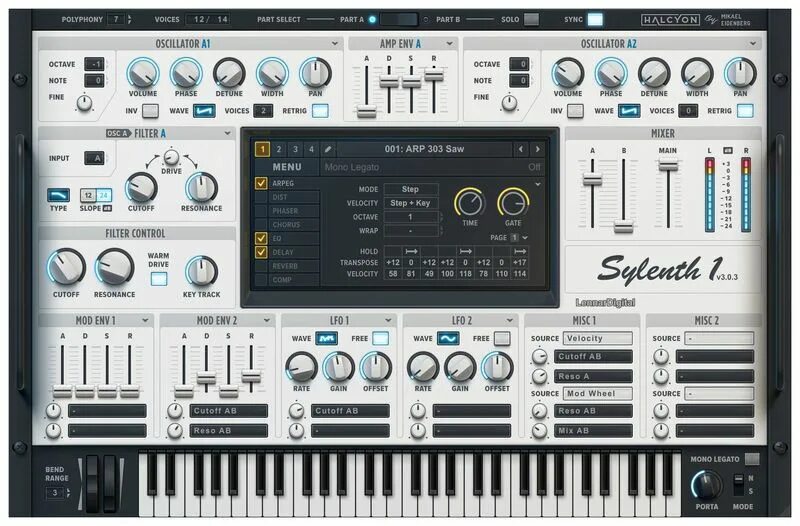The width and height of the screenshot is (800, 526).
Task: Select the 24 dB filter slope
Action: click(104, 195)
